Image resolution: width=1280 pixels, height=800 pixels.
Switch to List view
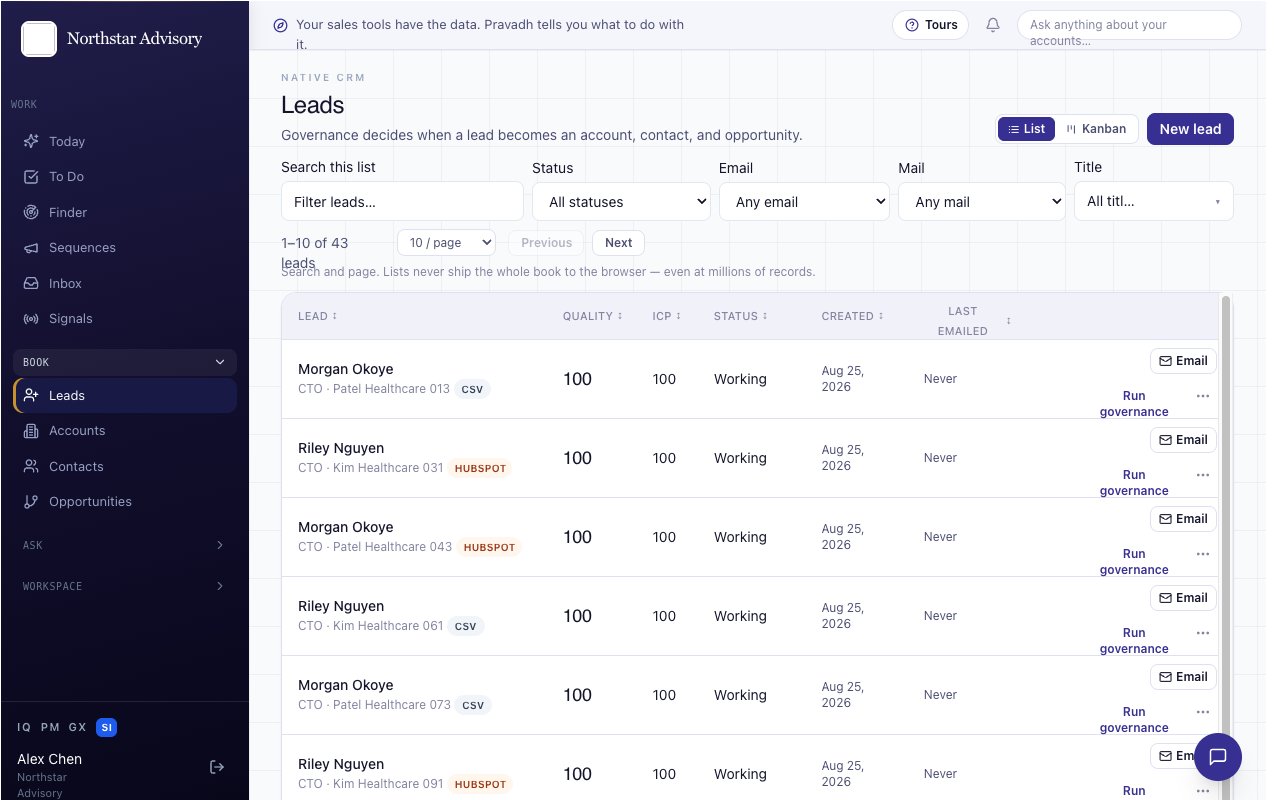(1026, 129)
